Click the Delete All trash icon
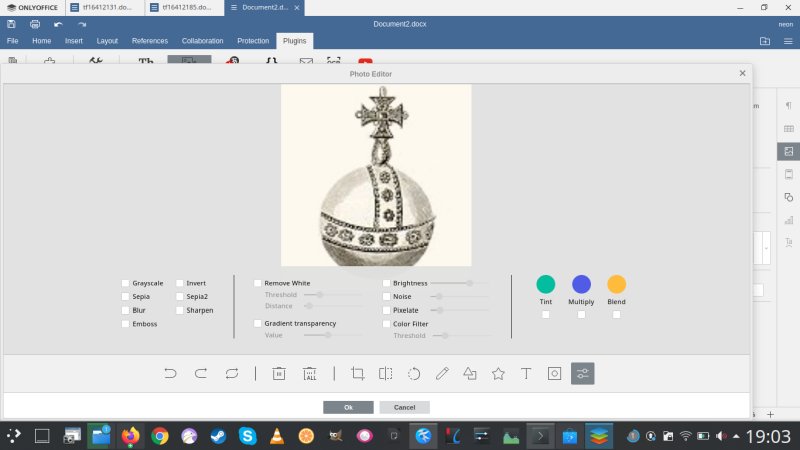This screenshot has height=450, width=800. pyautogui.click(x=310, y=373)
